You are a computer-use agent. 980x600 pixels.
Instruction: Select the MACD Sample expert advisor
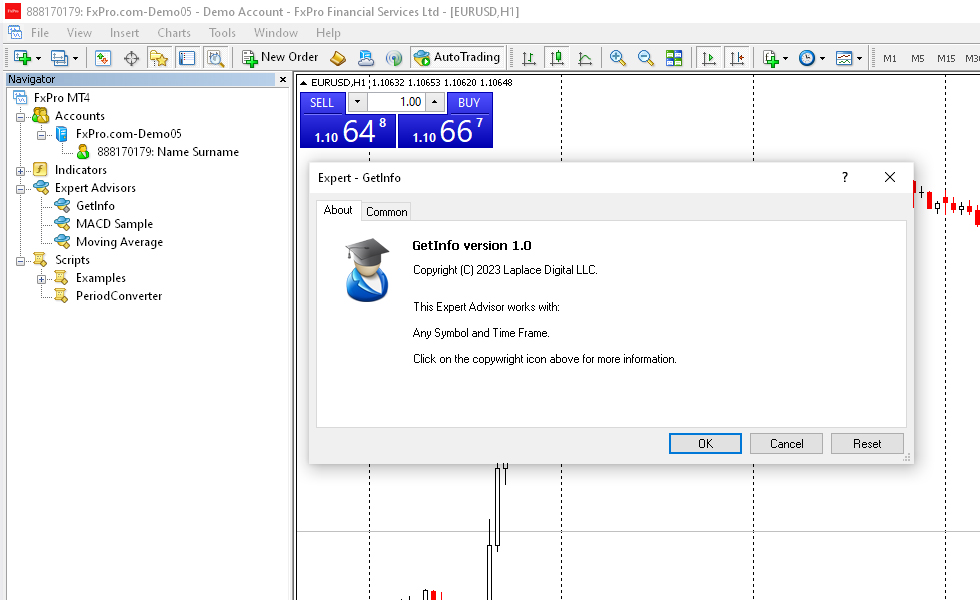coord(114,224)
